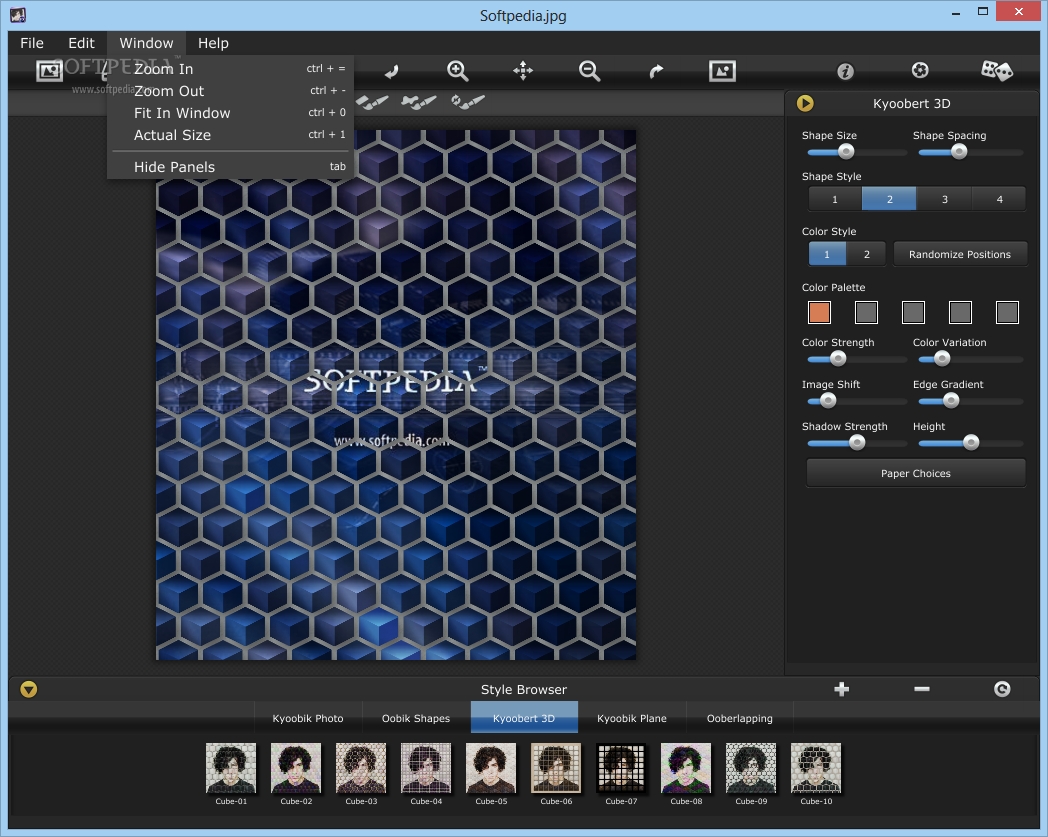
Task: Switch to the Kyoobik Photo tab
Action: click(308, 718)
